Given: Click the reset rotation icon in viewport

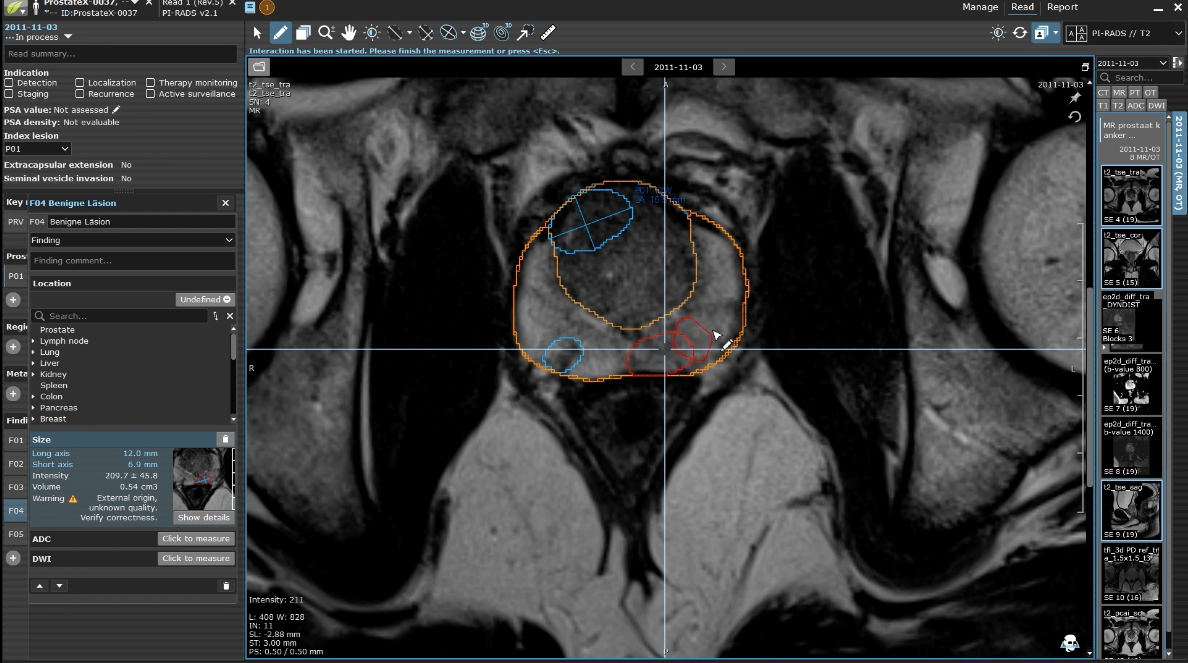Looking at the screenshot, I should tap(1074, 117).
